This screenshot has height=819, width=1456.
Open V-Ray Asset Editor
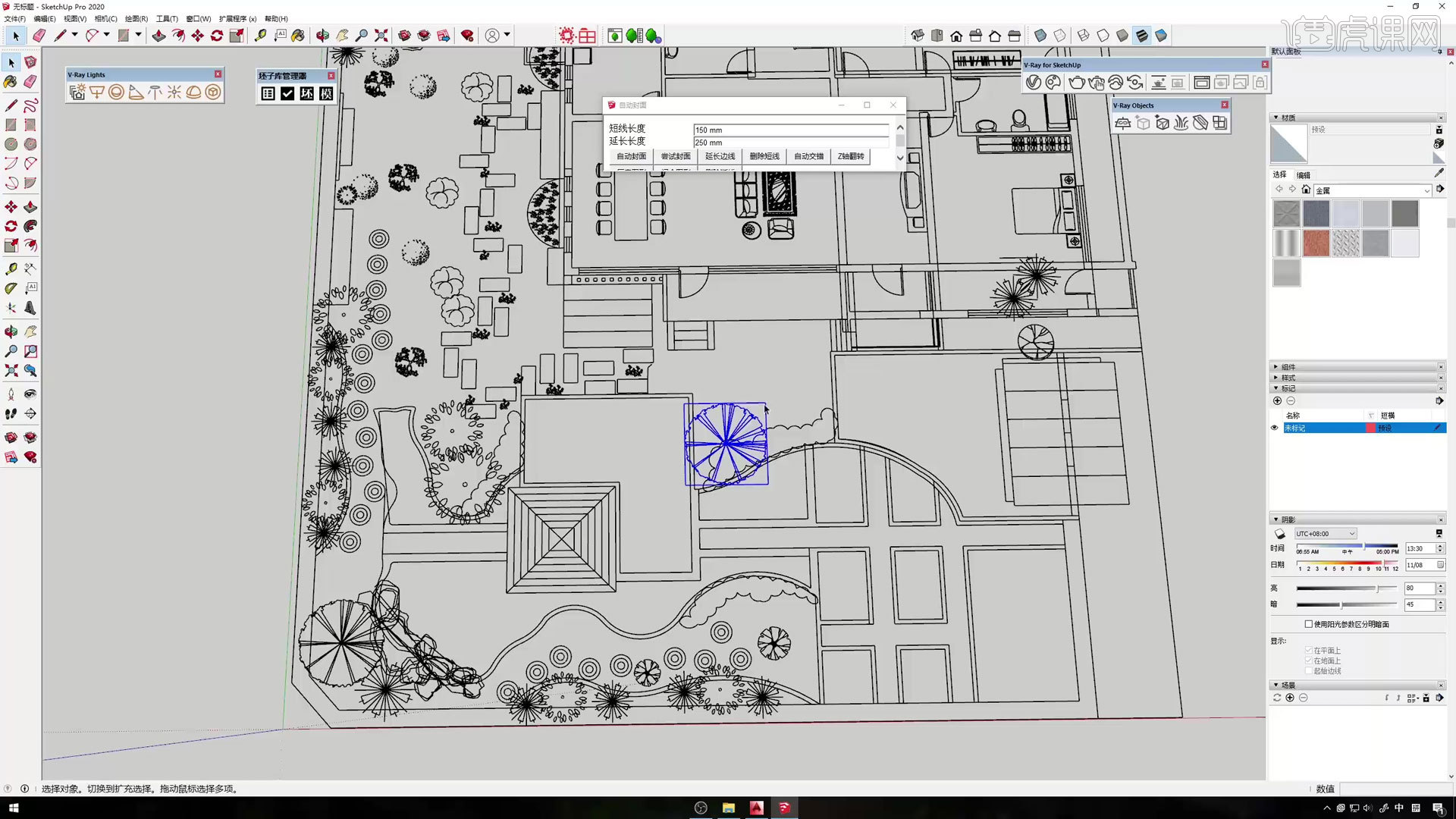tap(1033, 83)
